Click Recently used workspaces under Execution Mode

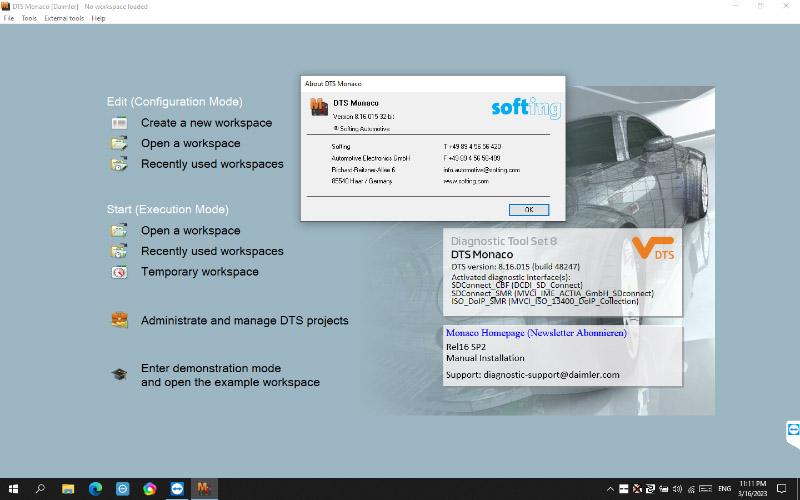(212, 251)
